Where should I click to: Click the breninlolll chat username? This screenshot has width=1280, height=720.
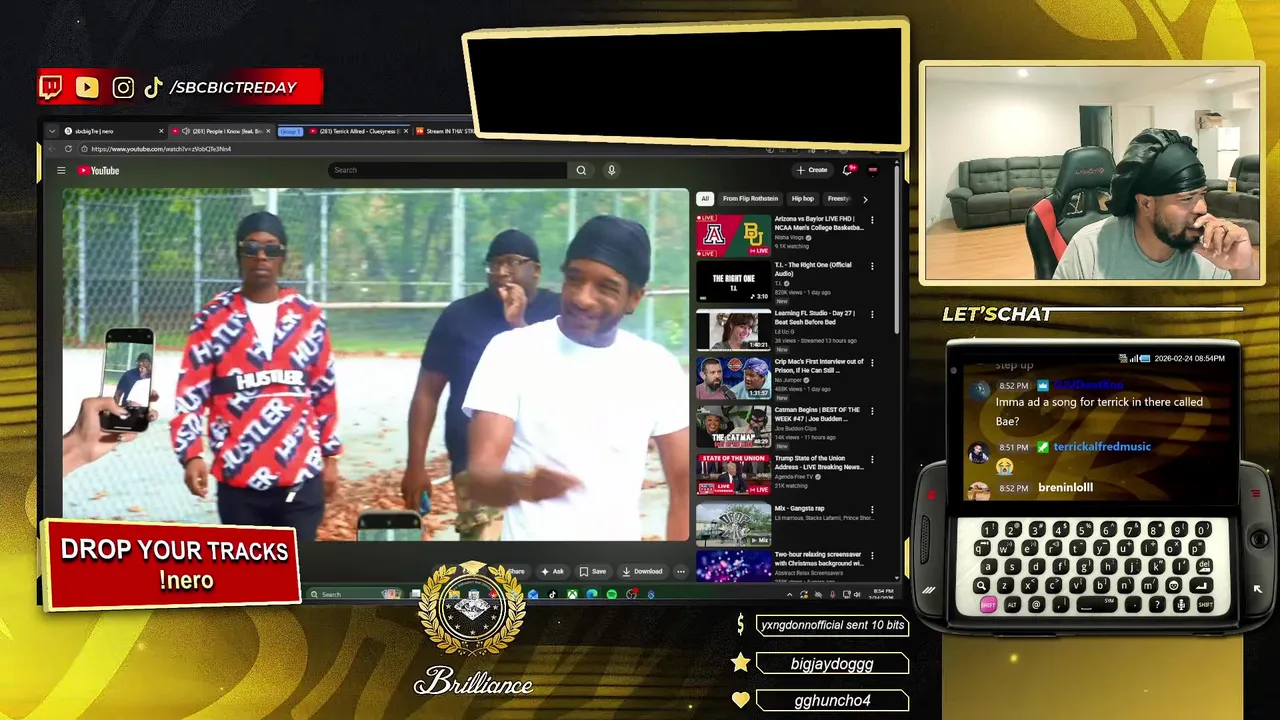(x=1065, y=488)
